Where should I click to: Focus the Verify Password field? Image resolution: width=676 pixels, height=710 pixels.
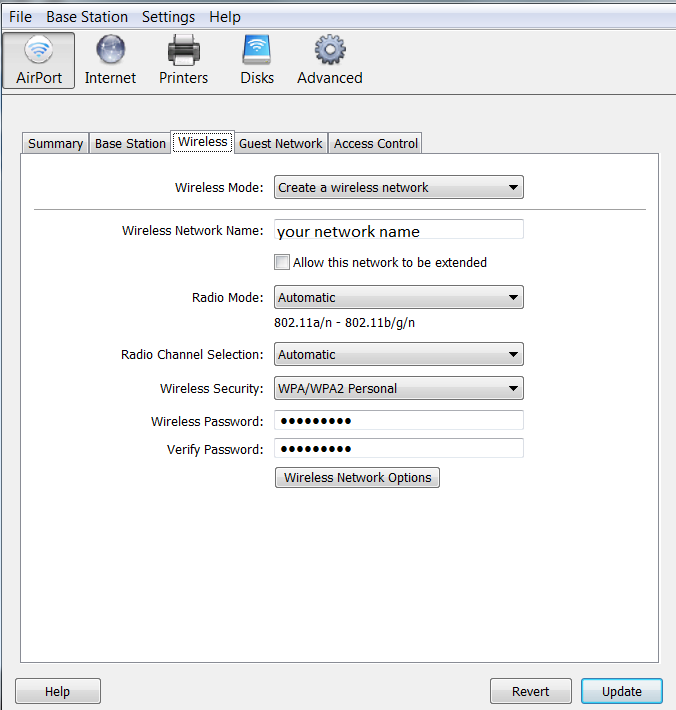[398, 448]
